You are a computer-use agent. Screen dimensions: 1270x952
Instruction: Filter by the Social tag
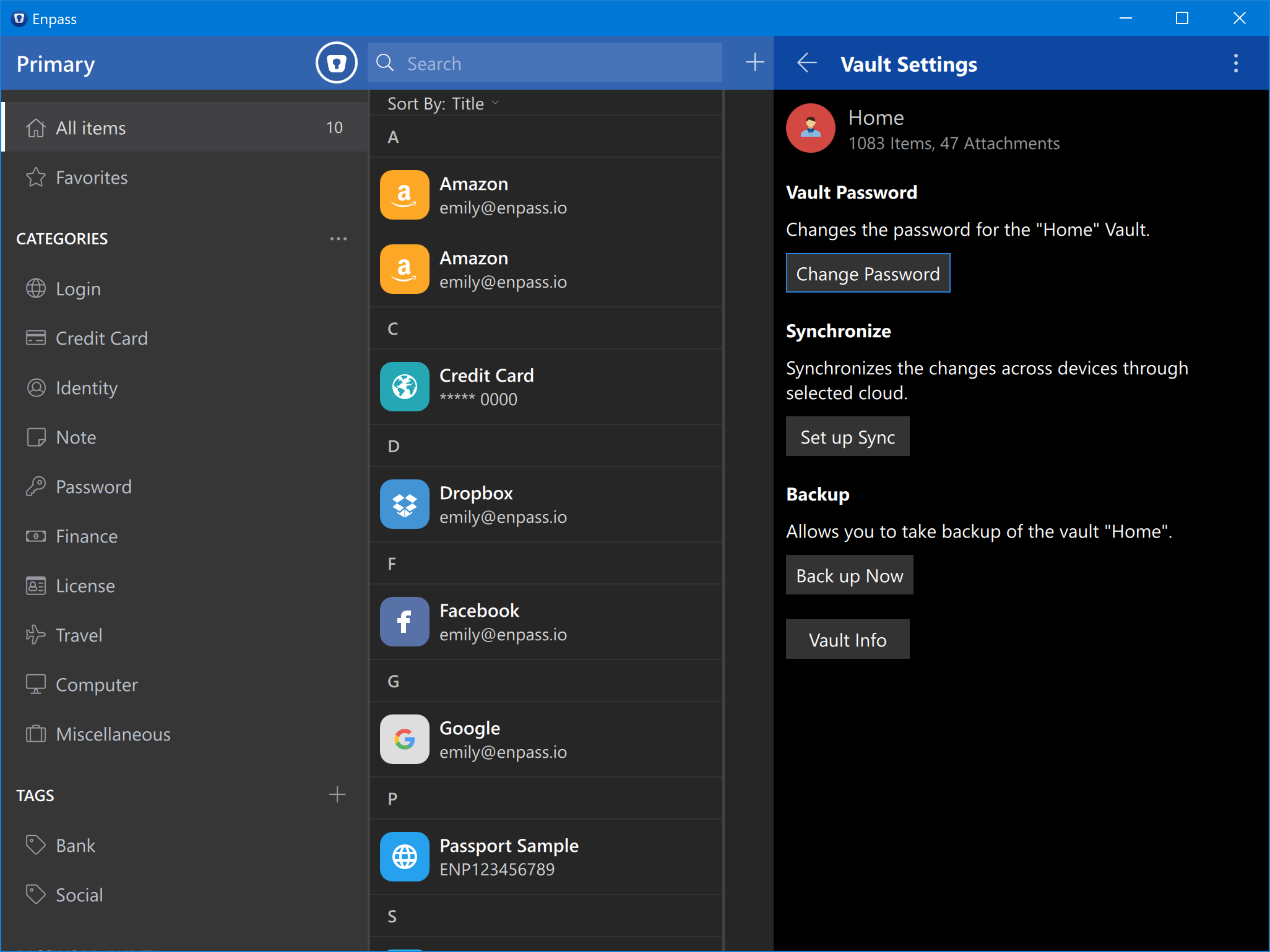point(184,895)
